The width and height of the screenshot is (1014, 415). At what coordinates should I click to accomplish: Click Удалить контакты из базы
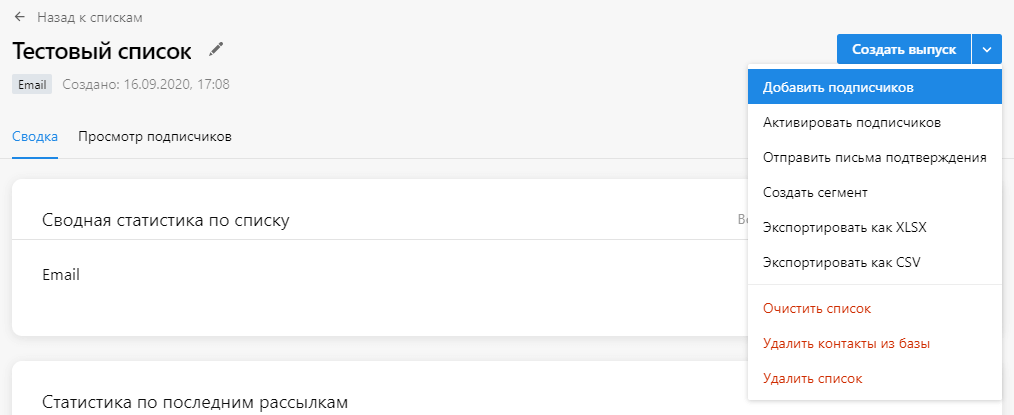pyautogui.click(x=846, y=343)
